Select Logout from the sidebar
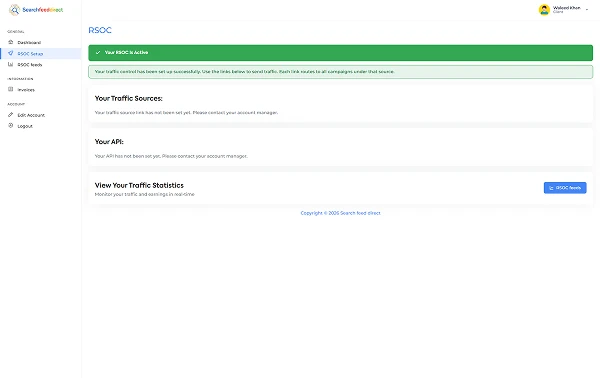The height and width of the screenshot is (378, 600). pos(41,126)
